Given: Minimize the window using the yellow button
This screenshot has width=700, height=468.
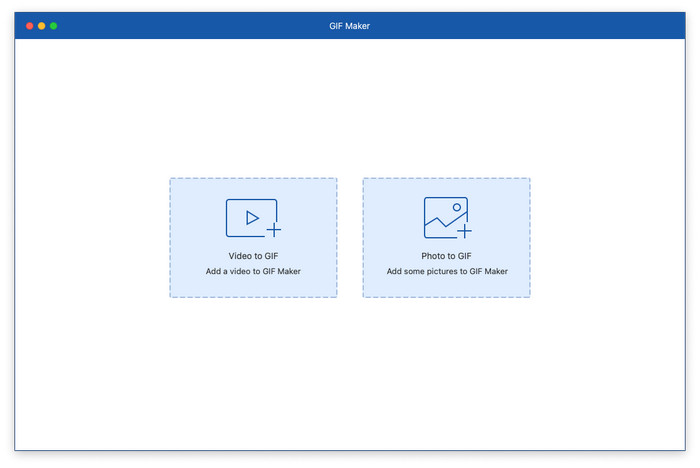Looking at the screenshot, I should tap(42, 25).
